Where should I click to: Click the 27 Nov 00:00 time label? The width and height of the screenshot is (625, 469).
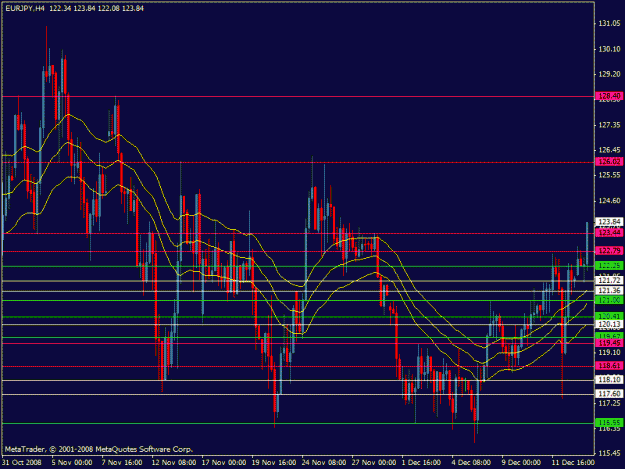(x=374, y=463)
